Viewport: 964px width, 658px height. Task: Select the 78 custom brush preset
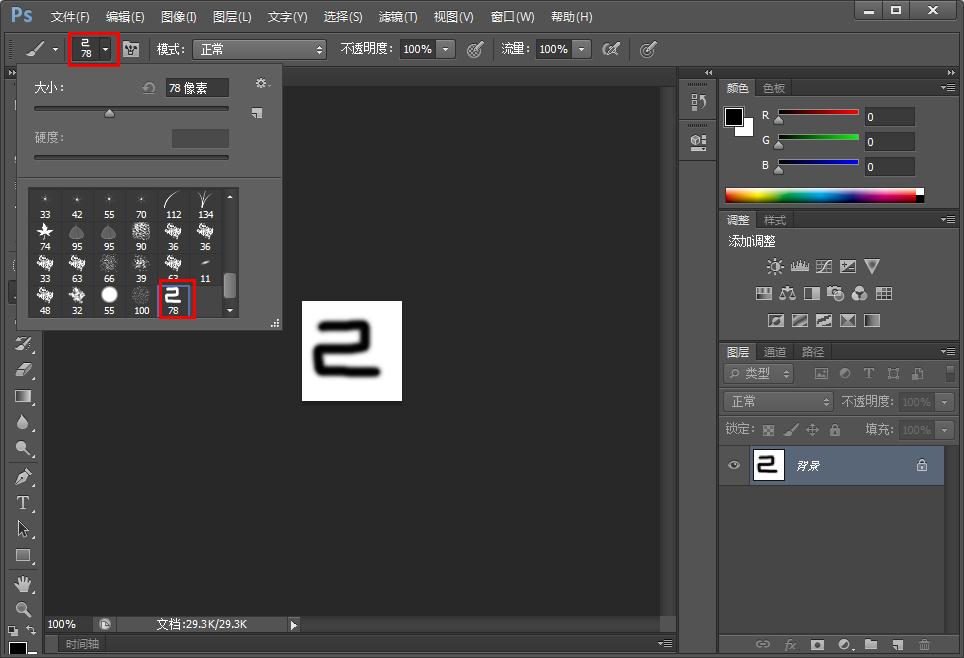pos(174,299)
